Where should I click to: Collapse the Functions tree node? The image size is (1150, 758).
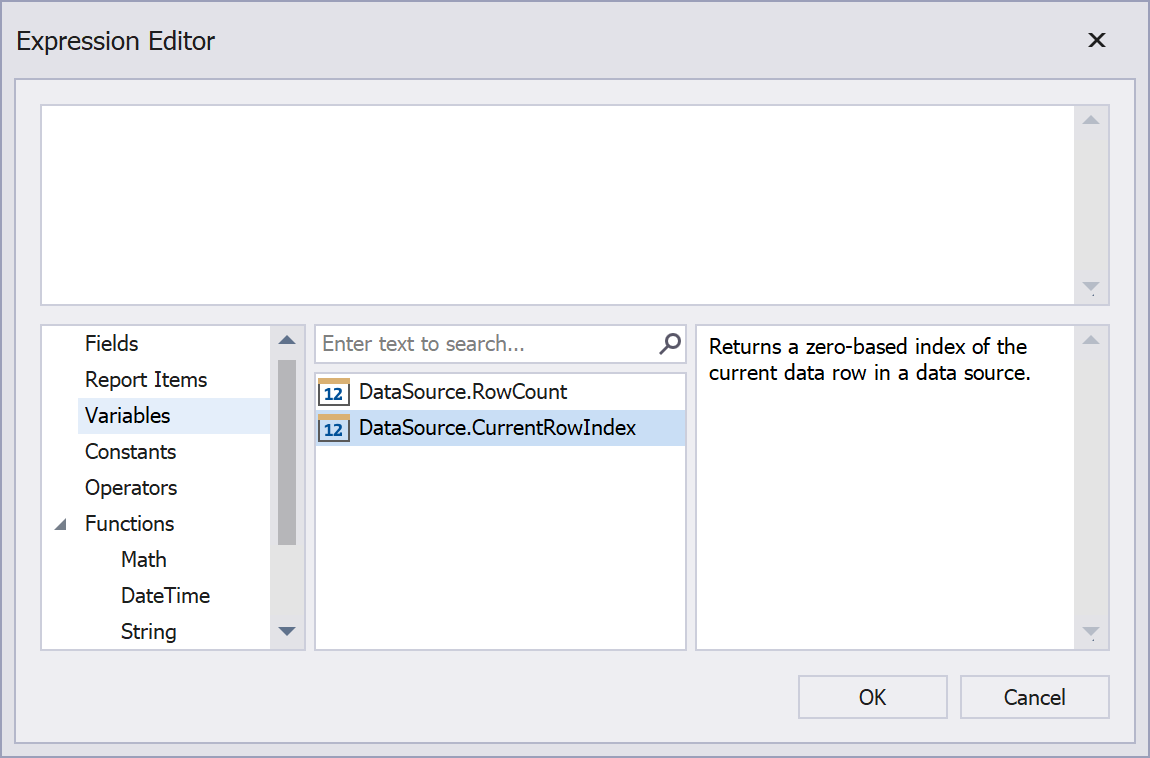62,525
